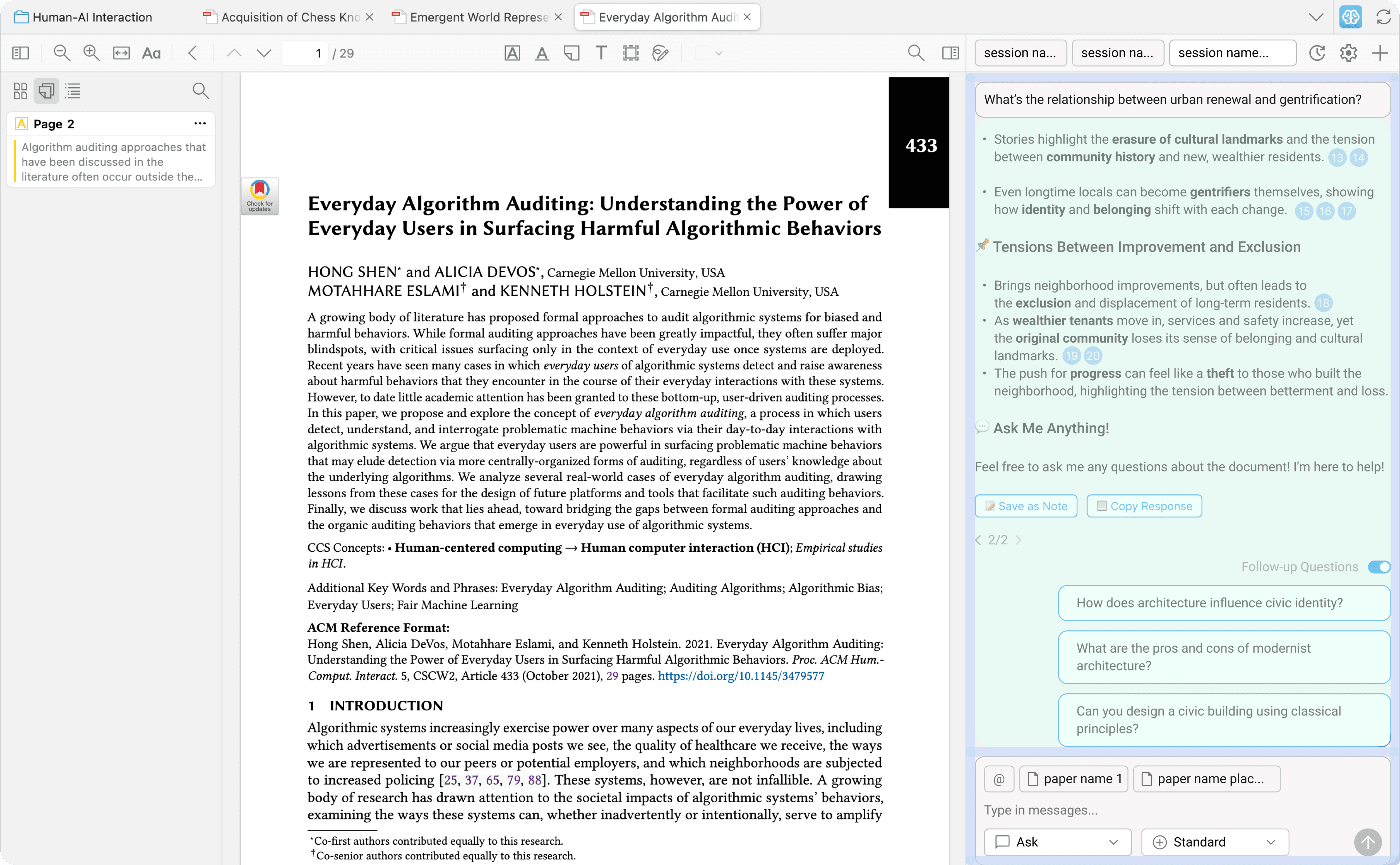Open chat session history clock icon
Image resolution: width=1400 pixels, height=865 pixels.
[1317, 53]
